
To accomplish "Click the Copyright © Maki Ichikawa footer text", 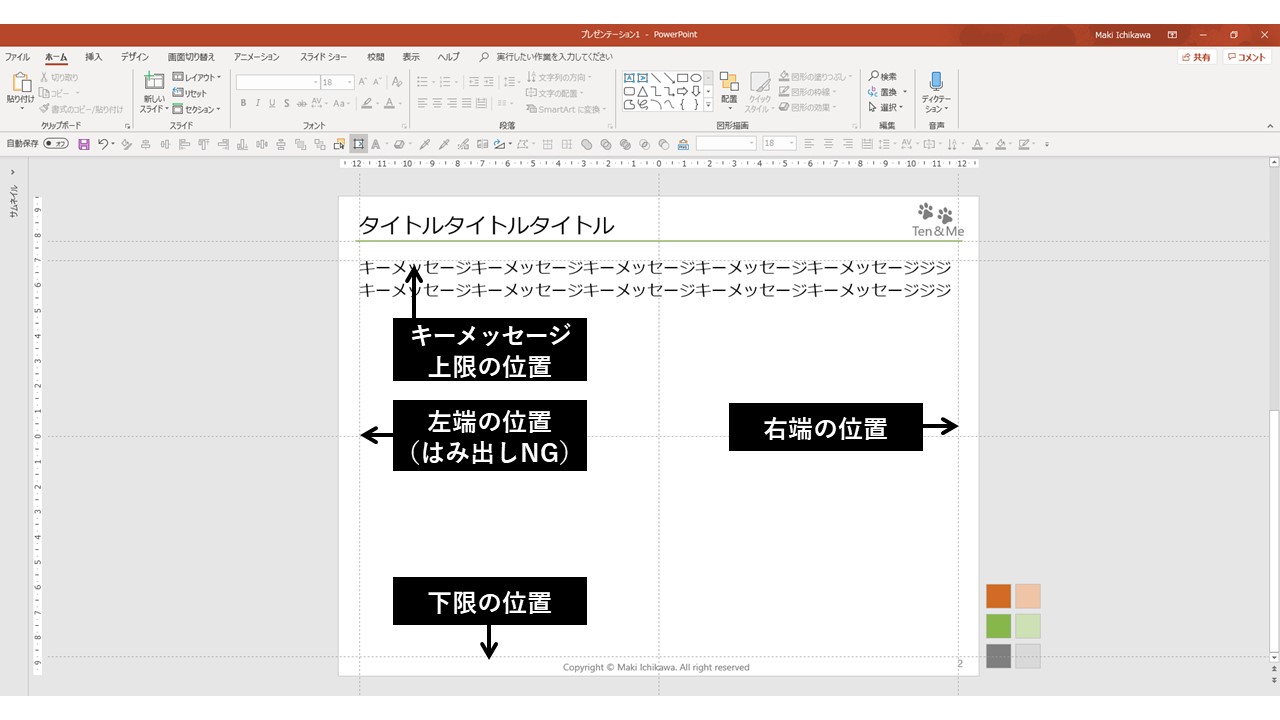I will [656, 667].
